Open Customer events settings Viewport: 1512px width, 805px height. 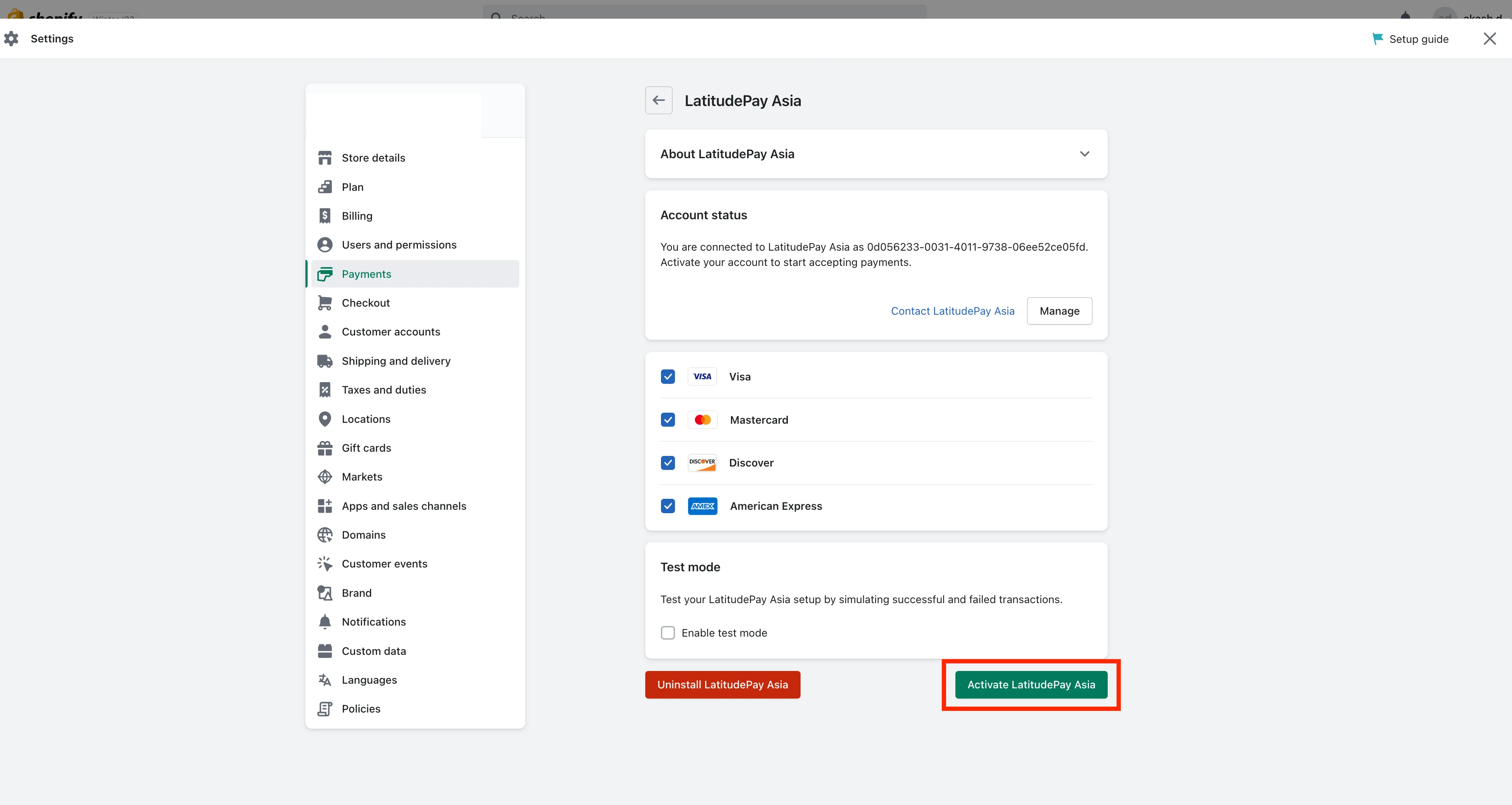tap(415, 564)
